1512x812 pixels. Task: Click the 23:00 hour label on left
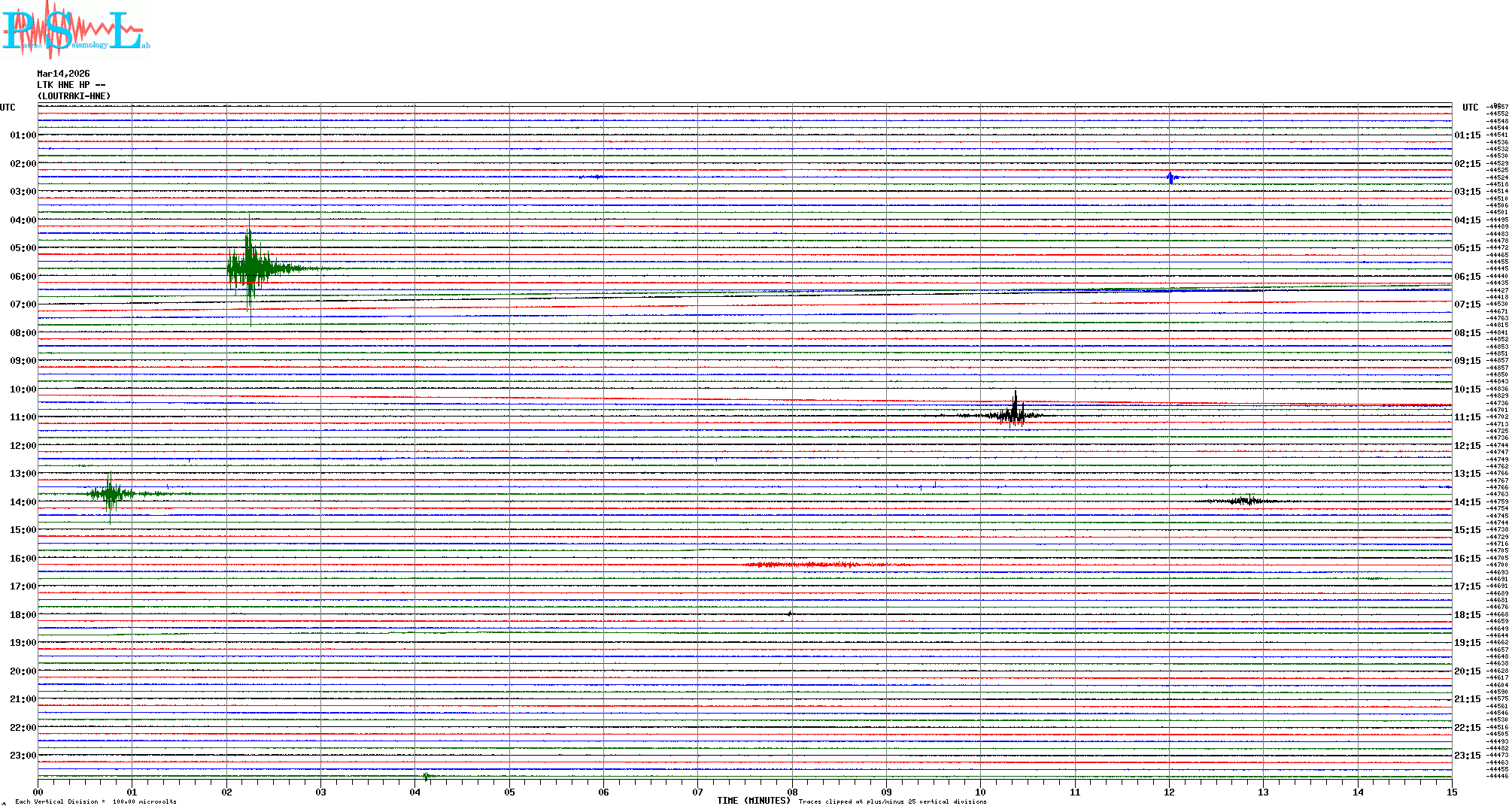pos(23,756)
